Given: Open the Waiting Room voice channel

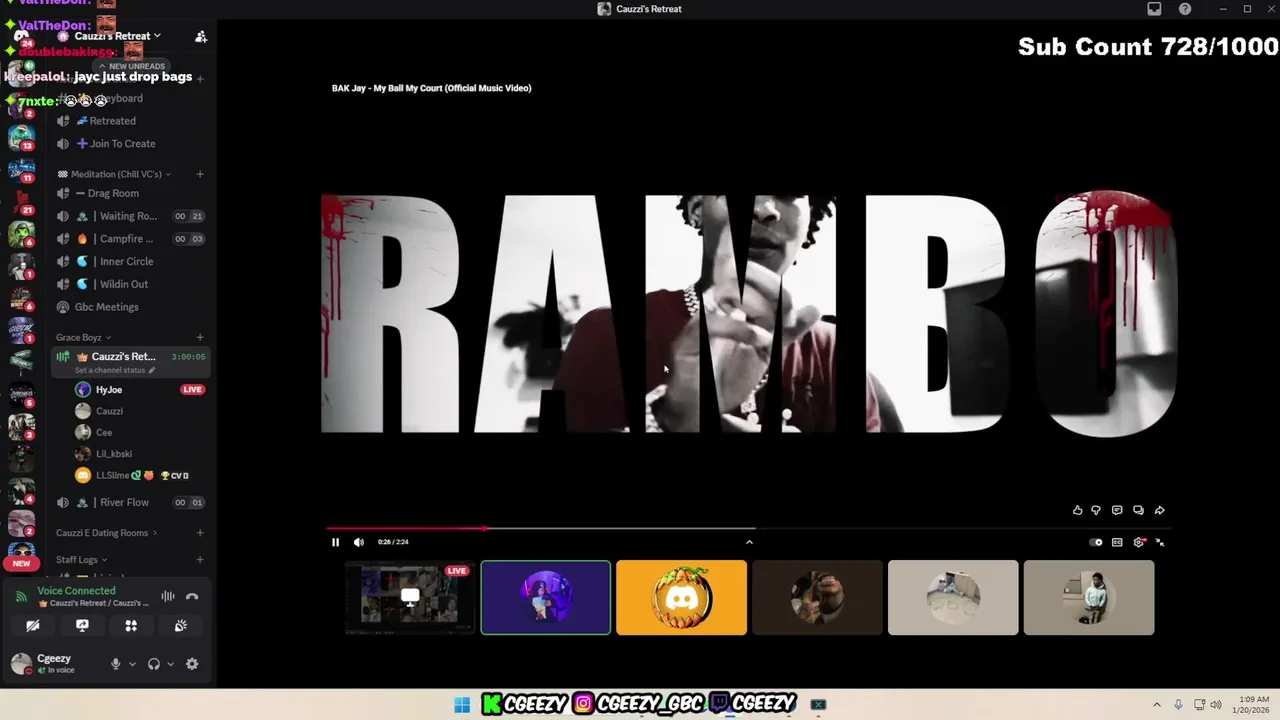Looking at the screenshot, I should click(x=130, y=216).
